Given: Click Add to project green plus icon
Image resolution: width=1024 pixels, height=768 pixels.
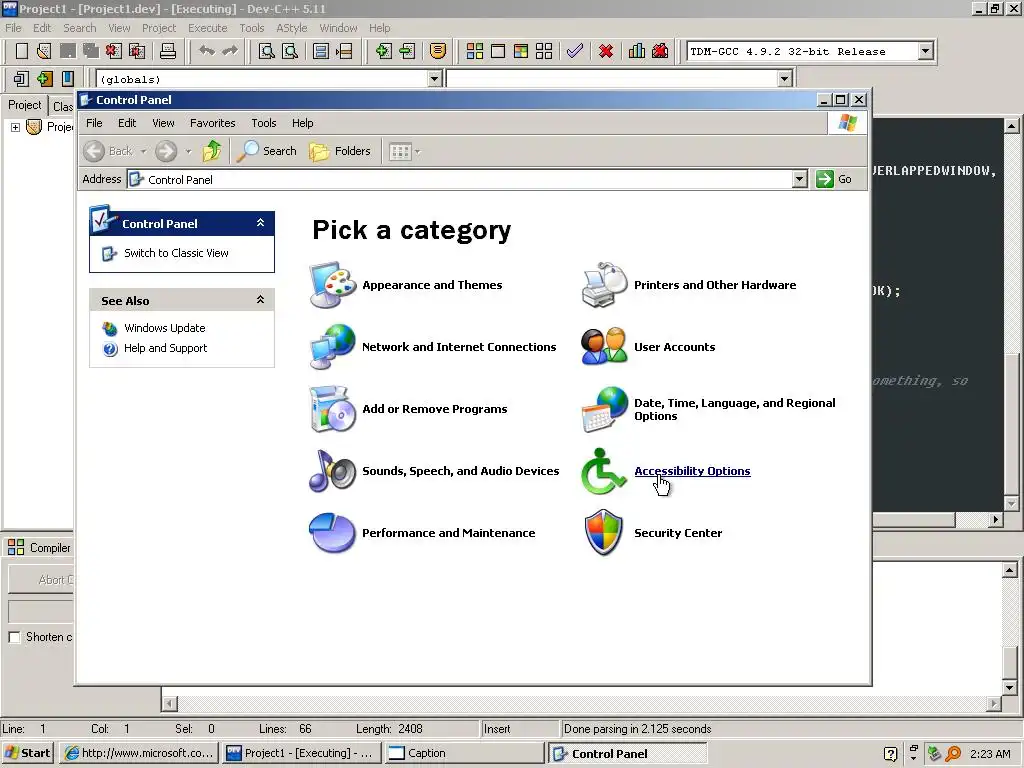Looking at the screenshot, I should pyautogui.click(x=383, y=51).
